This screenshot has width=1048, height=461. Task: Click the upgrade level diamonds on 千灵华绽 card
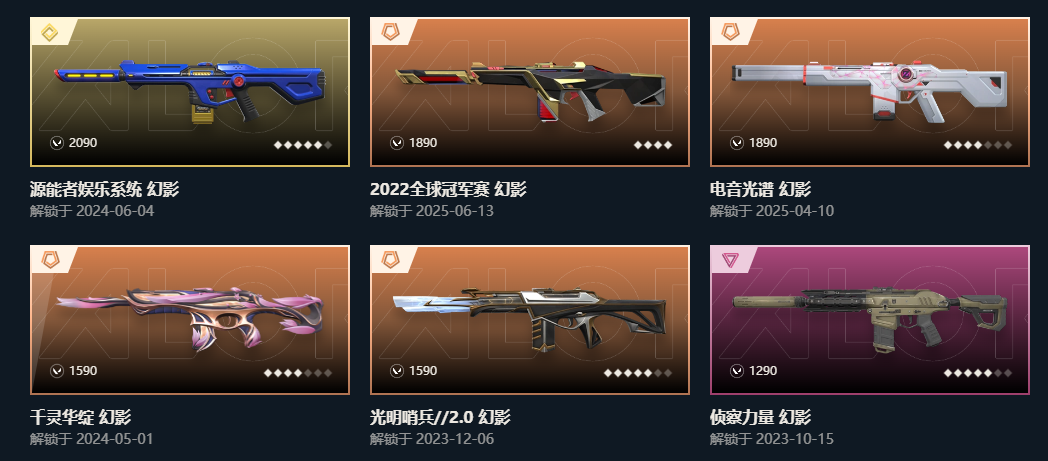[298, 373]
